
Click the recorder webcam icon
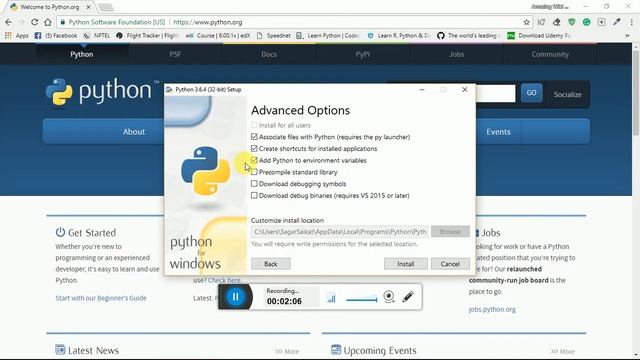(x=389, y=297)
